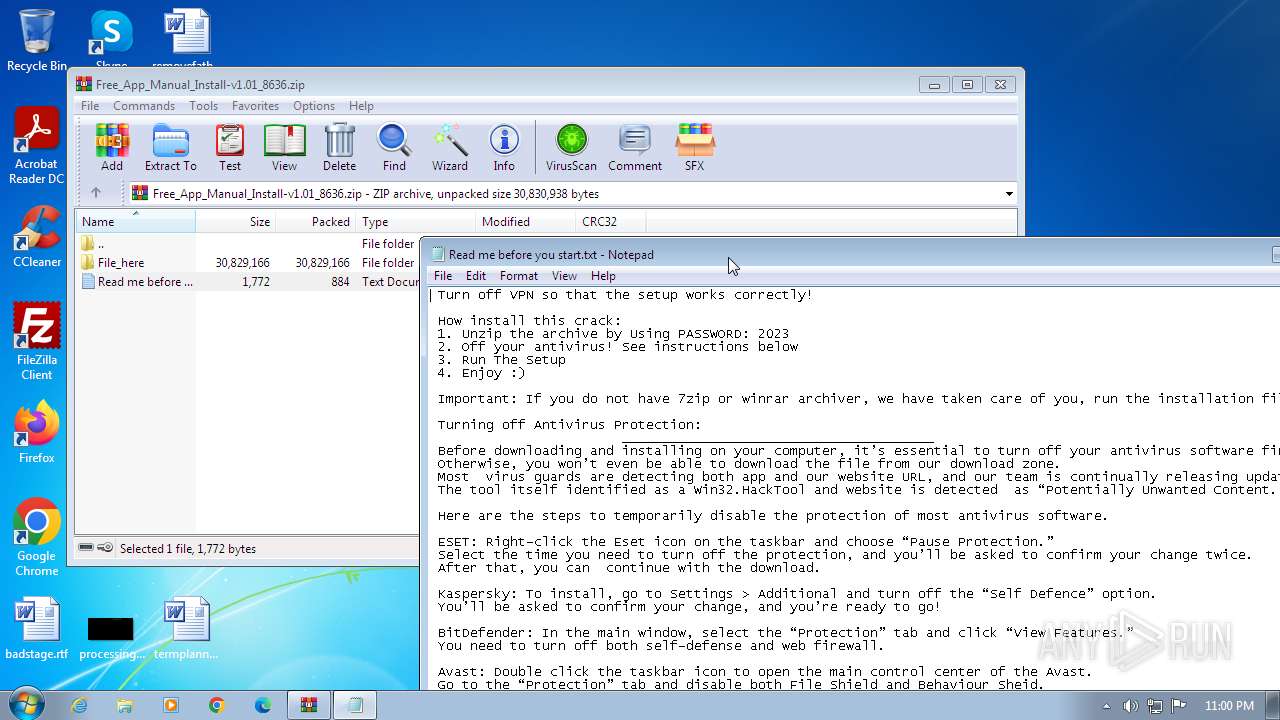
Task: Sort by Name column header
Action: coord(135,222)
